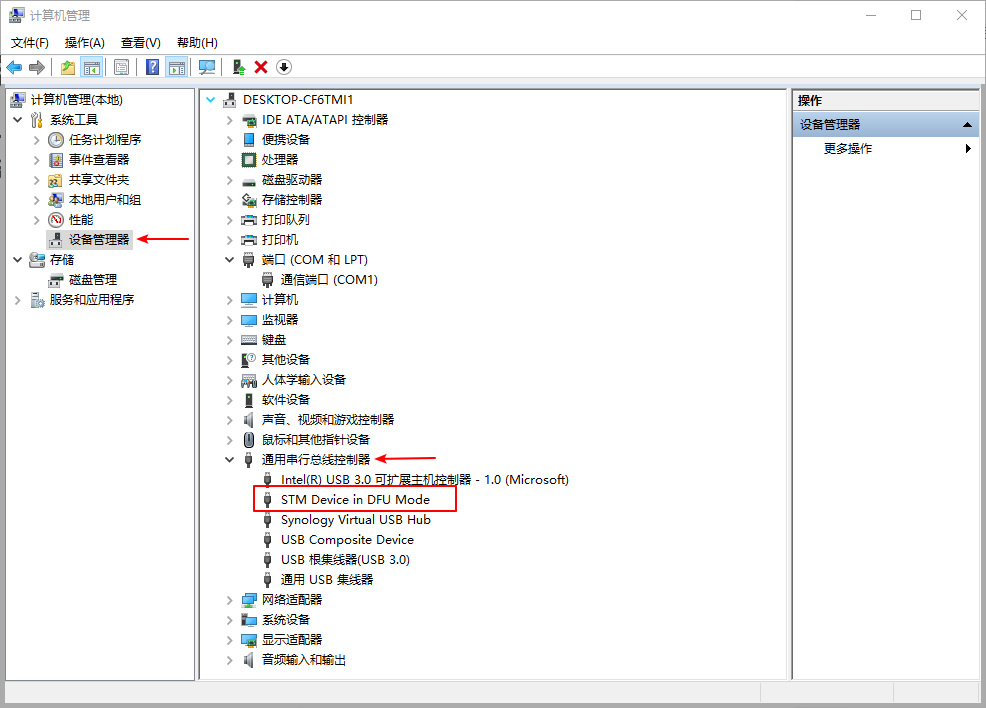Select 计算机管理(本地) root item
The width and height of the screenshot is (986, 708).
click(x=76, y=99)
